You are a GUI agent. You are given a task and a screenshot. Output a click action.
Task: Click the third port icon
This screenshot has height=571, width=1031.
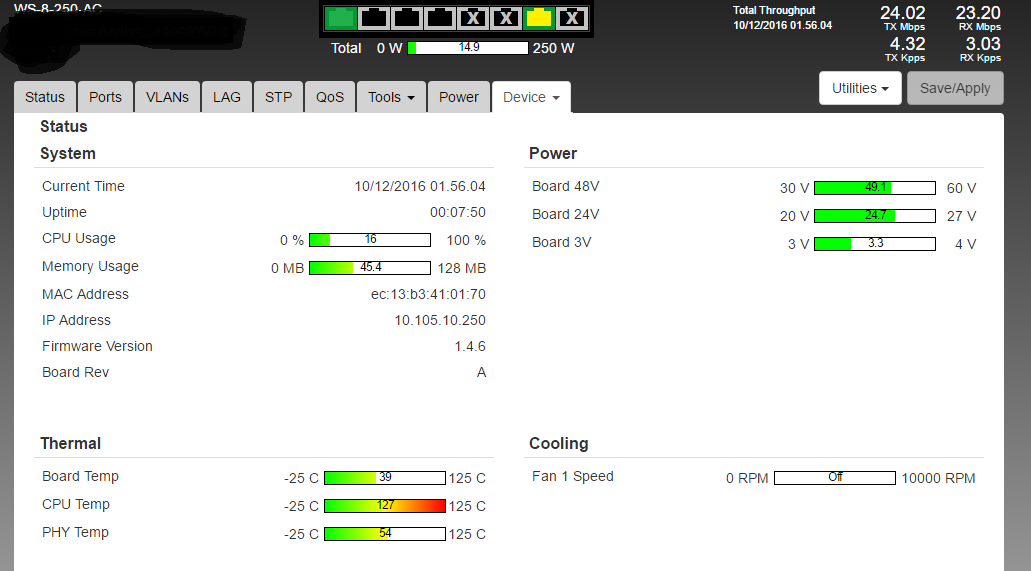coord(407,17)
